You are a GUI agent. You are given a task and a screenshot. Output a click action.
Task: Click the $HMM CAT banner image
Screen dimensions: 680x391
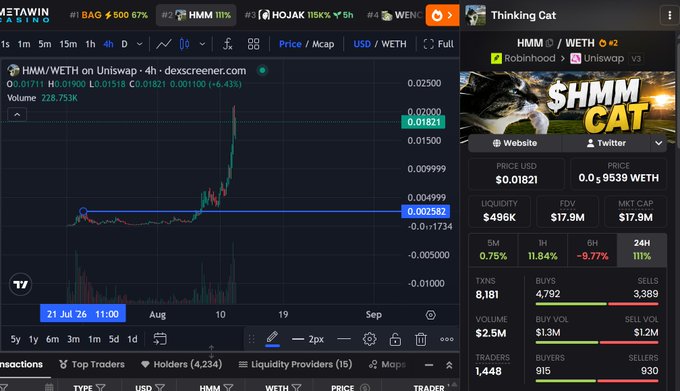pos(567,102)
